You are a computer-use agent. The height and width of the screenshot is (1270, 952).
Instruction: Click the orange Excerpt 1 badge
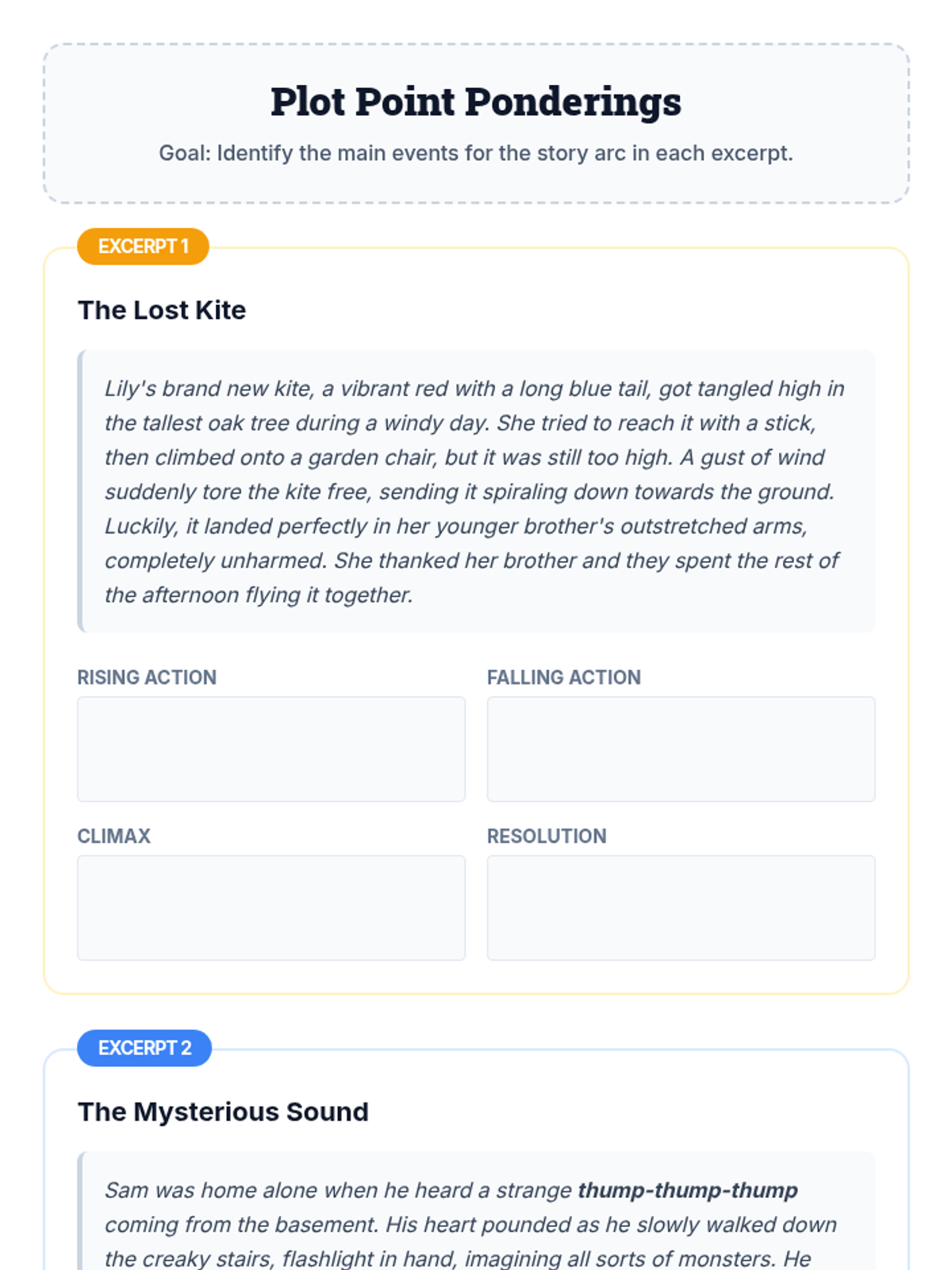pos(143,246)
